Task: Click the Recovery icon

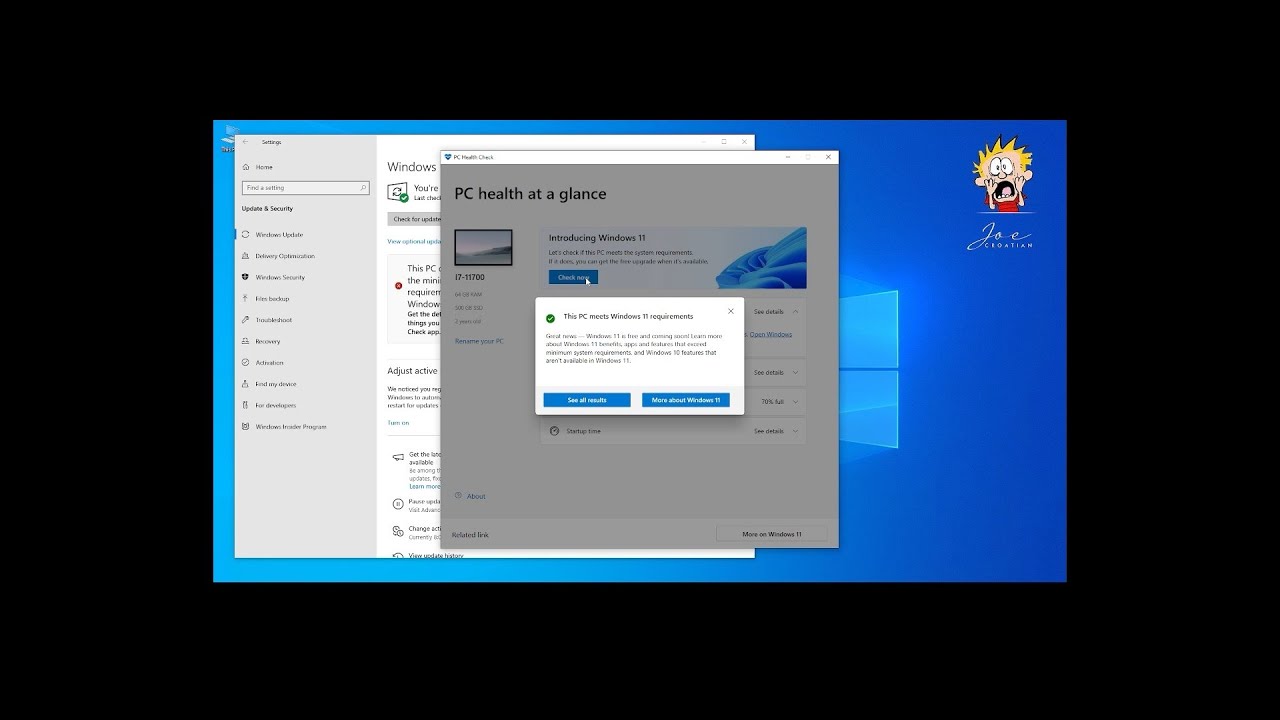Action: coord(246,341)
